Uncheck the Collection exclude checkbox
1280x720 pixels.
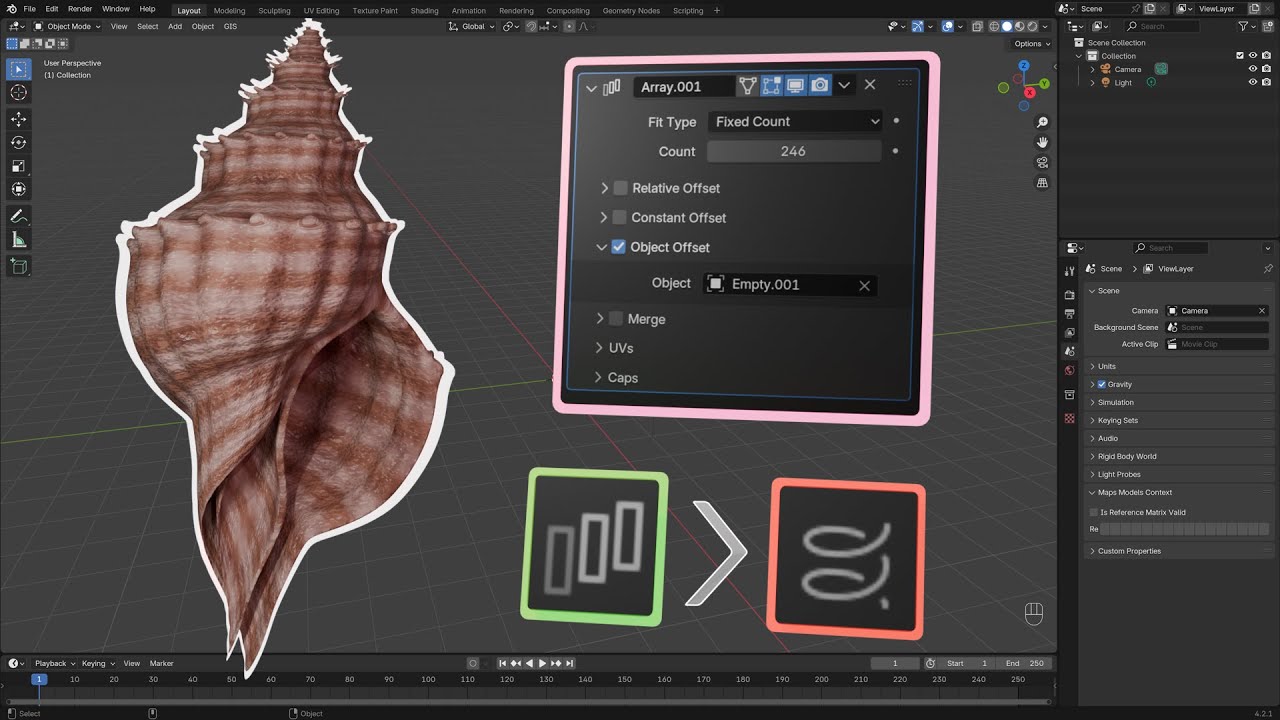tap(1240, 56)
